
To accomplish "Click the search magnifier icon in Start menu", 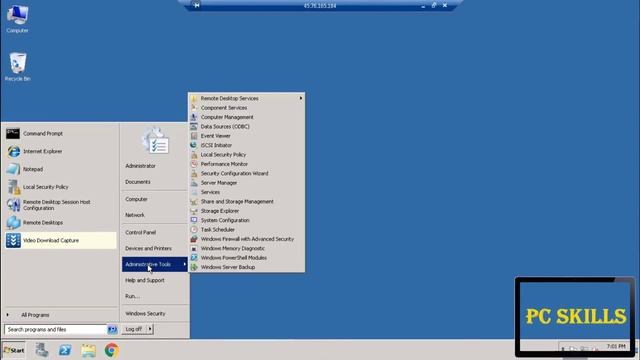I will coord(112,329).
